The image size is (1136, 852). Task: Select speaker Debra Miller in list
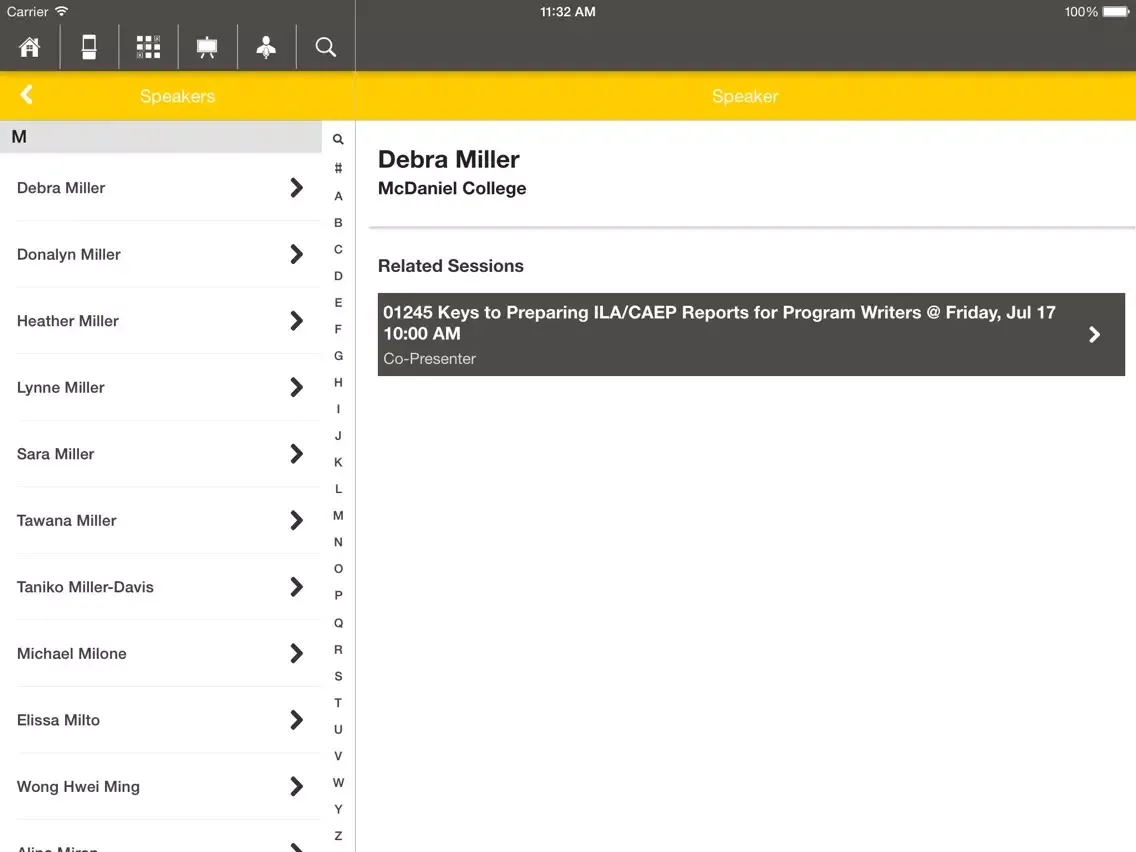click(161, 188)
